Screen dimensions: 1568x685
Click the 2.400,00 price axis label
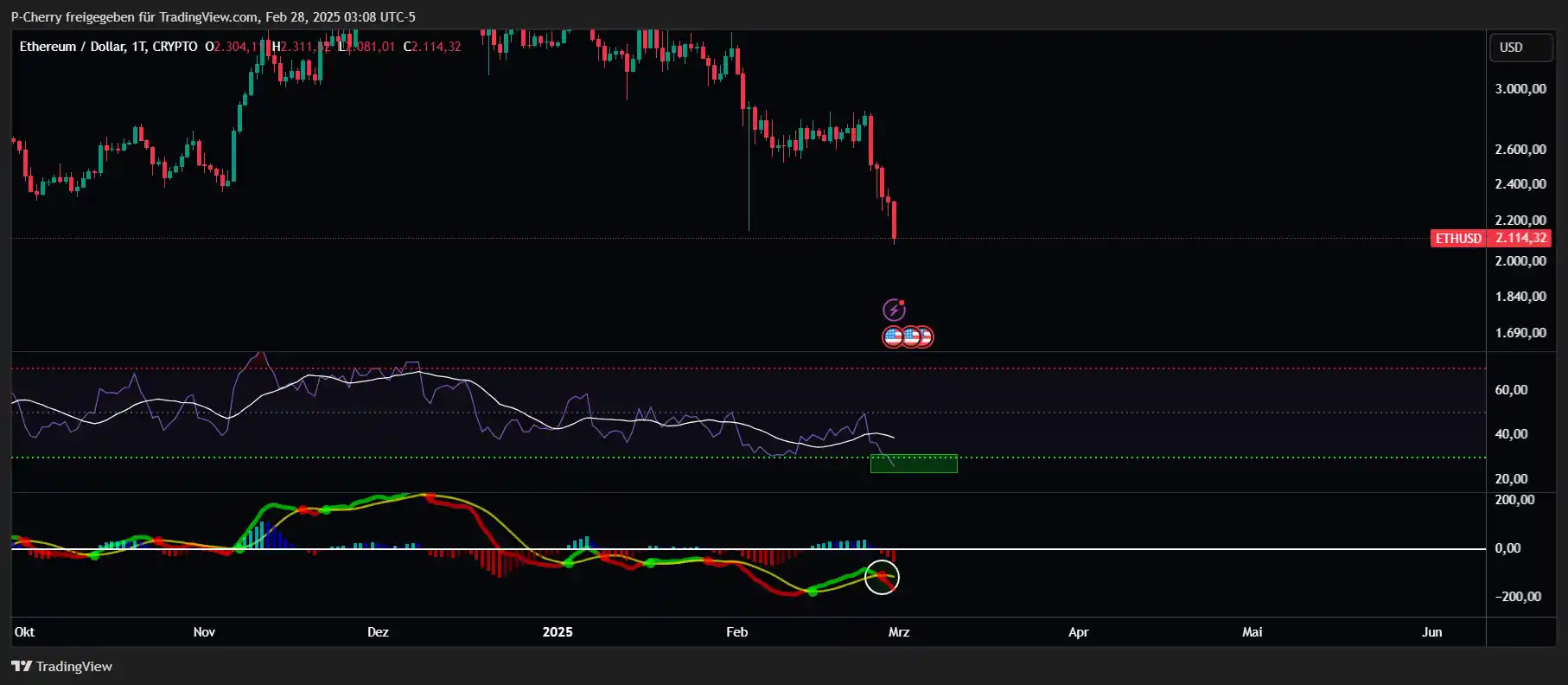point(1520,184)
